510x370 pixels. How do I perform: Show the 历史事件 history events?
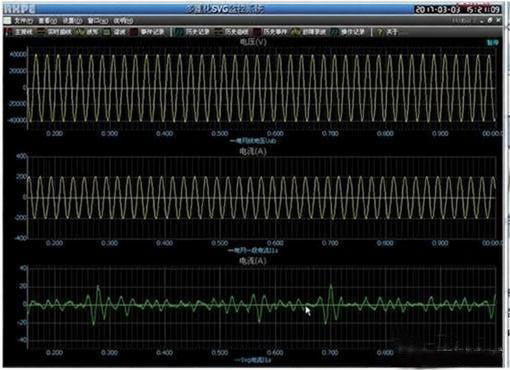(x=271, y=32)
